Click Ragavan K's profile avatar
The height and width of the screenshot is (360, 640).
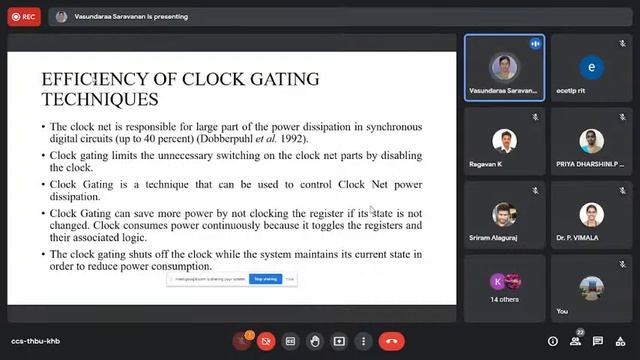pos(504,141)
